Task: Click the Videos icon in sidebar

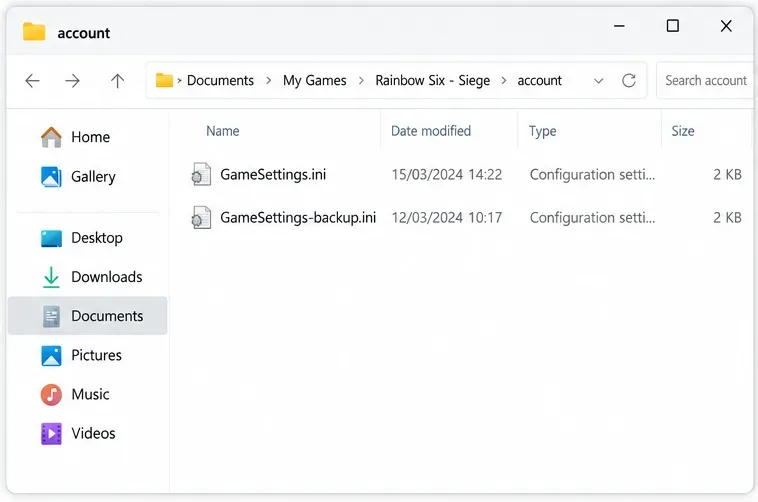Action: (51, 434)
